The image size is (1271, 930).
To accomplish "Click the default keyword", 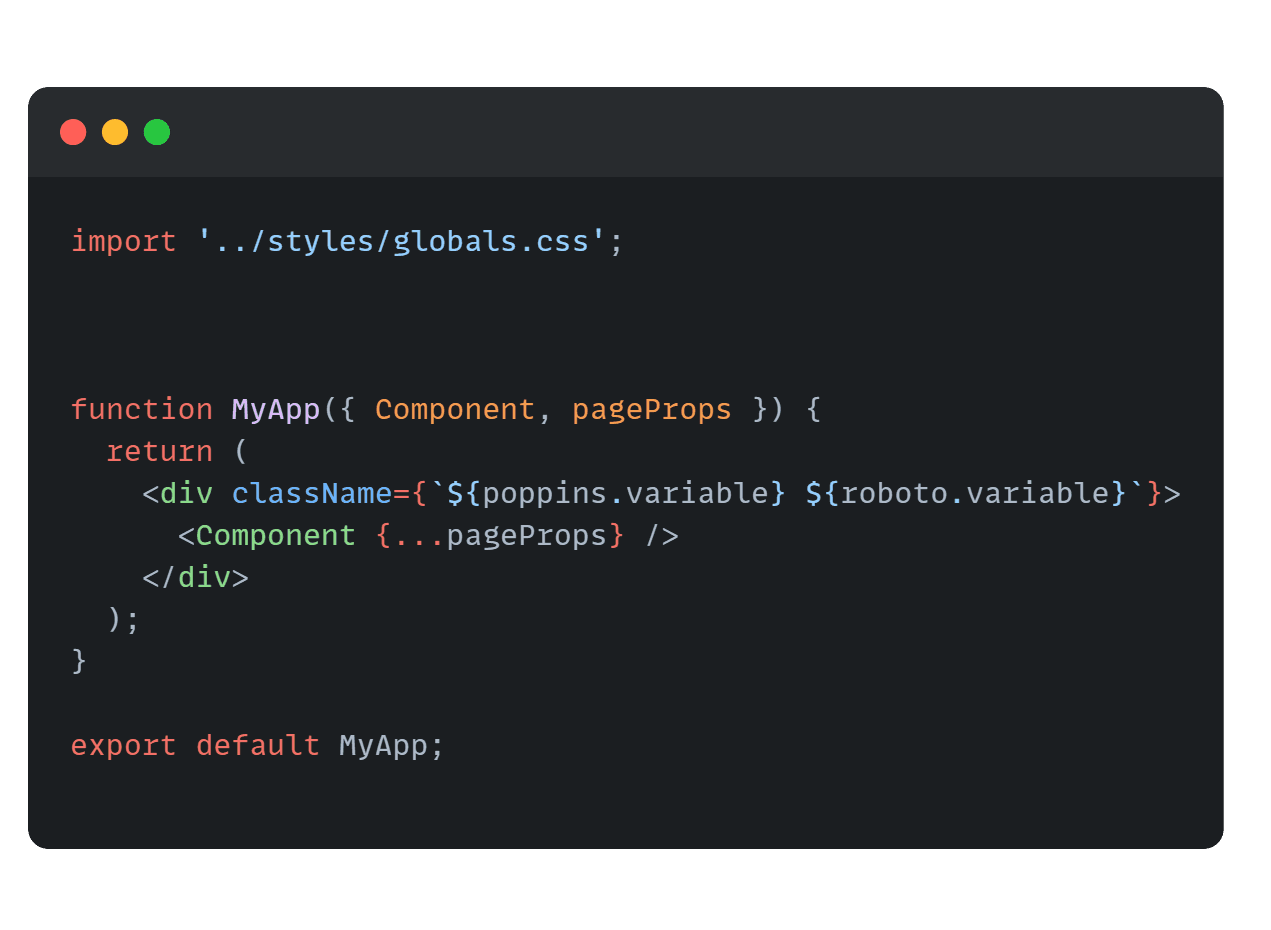I will (x=258, y=745).
